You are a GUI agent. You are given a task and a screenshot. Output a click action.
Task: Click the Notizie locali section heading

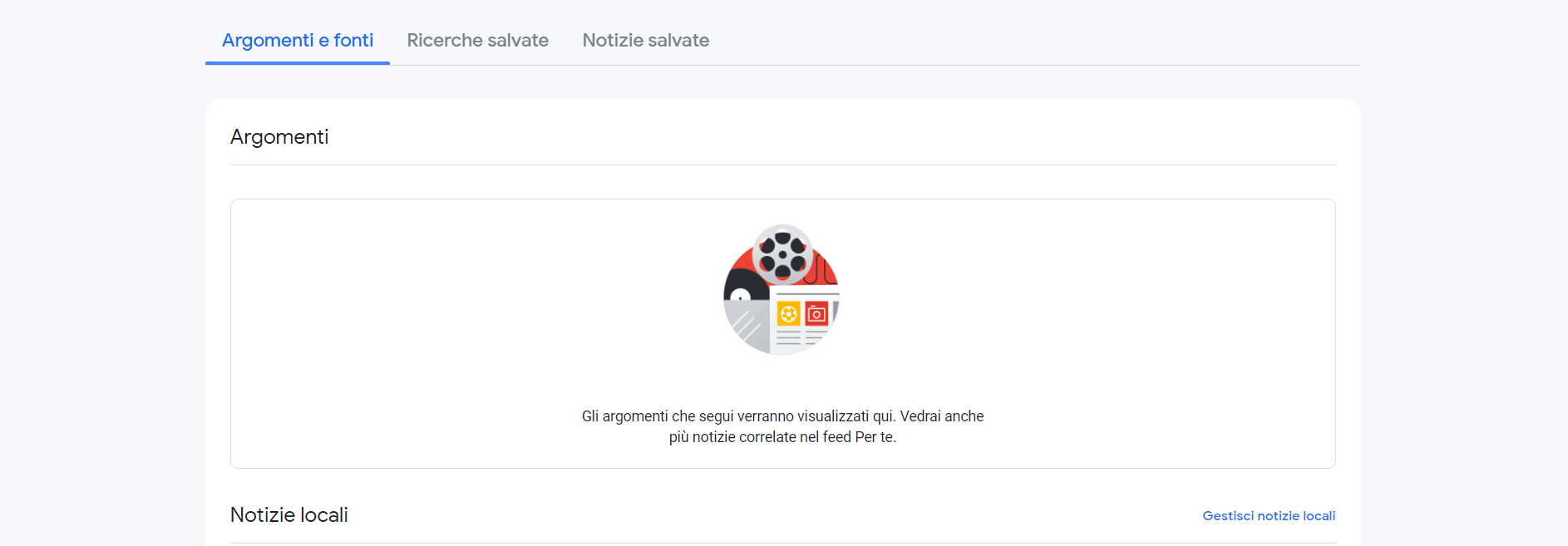click(x=288, y=515)
